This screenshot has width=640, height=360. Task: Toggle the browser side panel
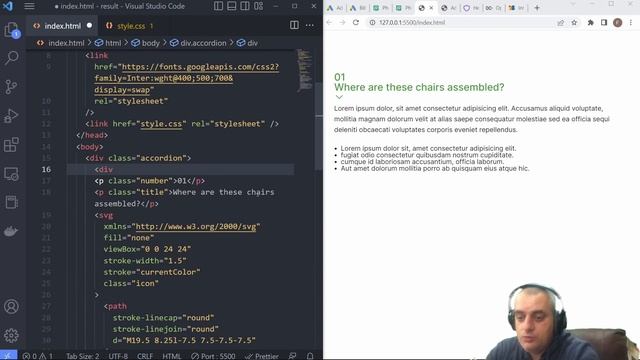[604, 22]
